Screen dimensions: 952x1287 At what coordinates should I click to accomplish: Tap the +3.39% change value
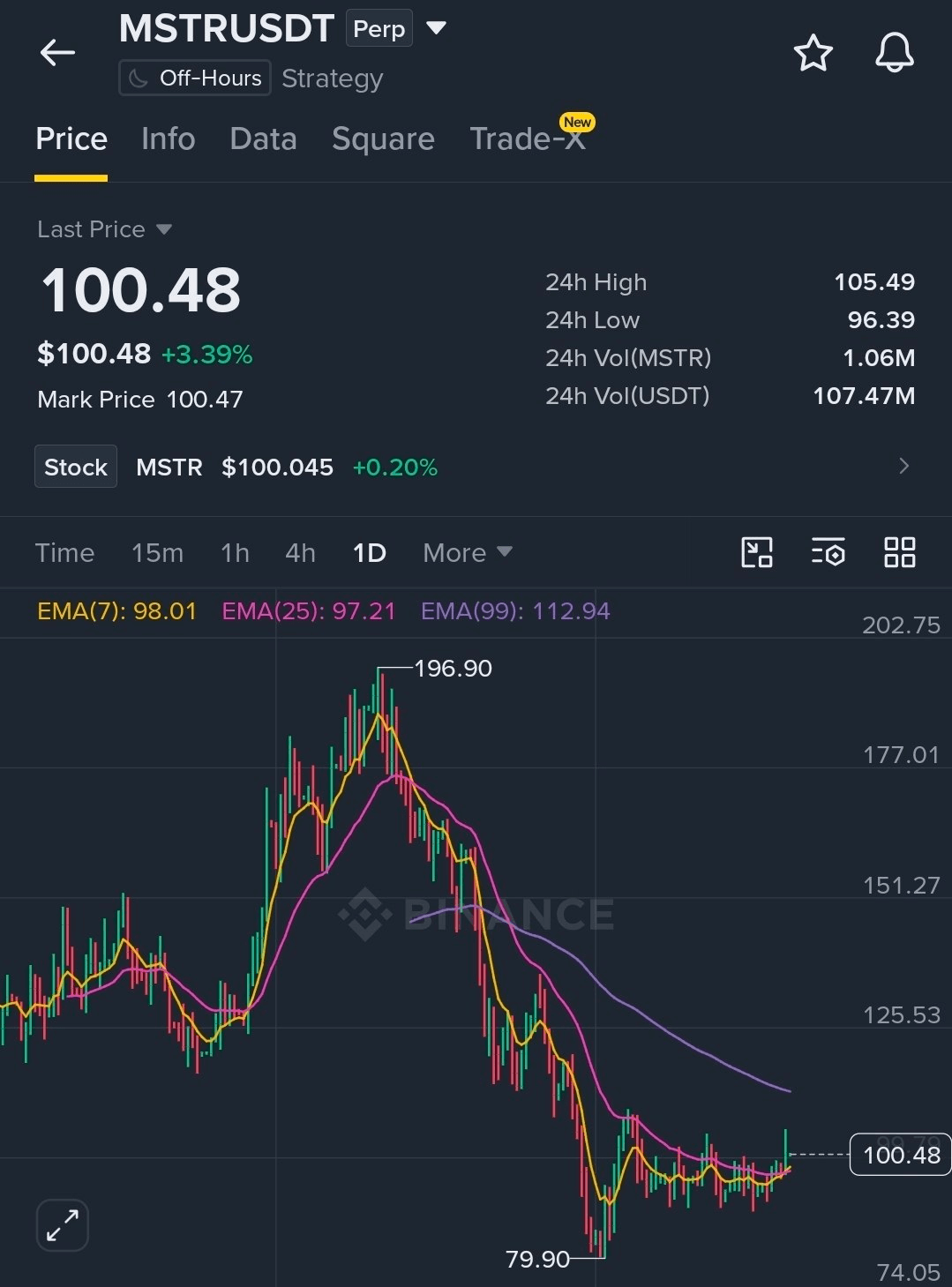click(206, 355)
